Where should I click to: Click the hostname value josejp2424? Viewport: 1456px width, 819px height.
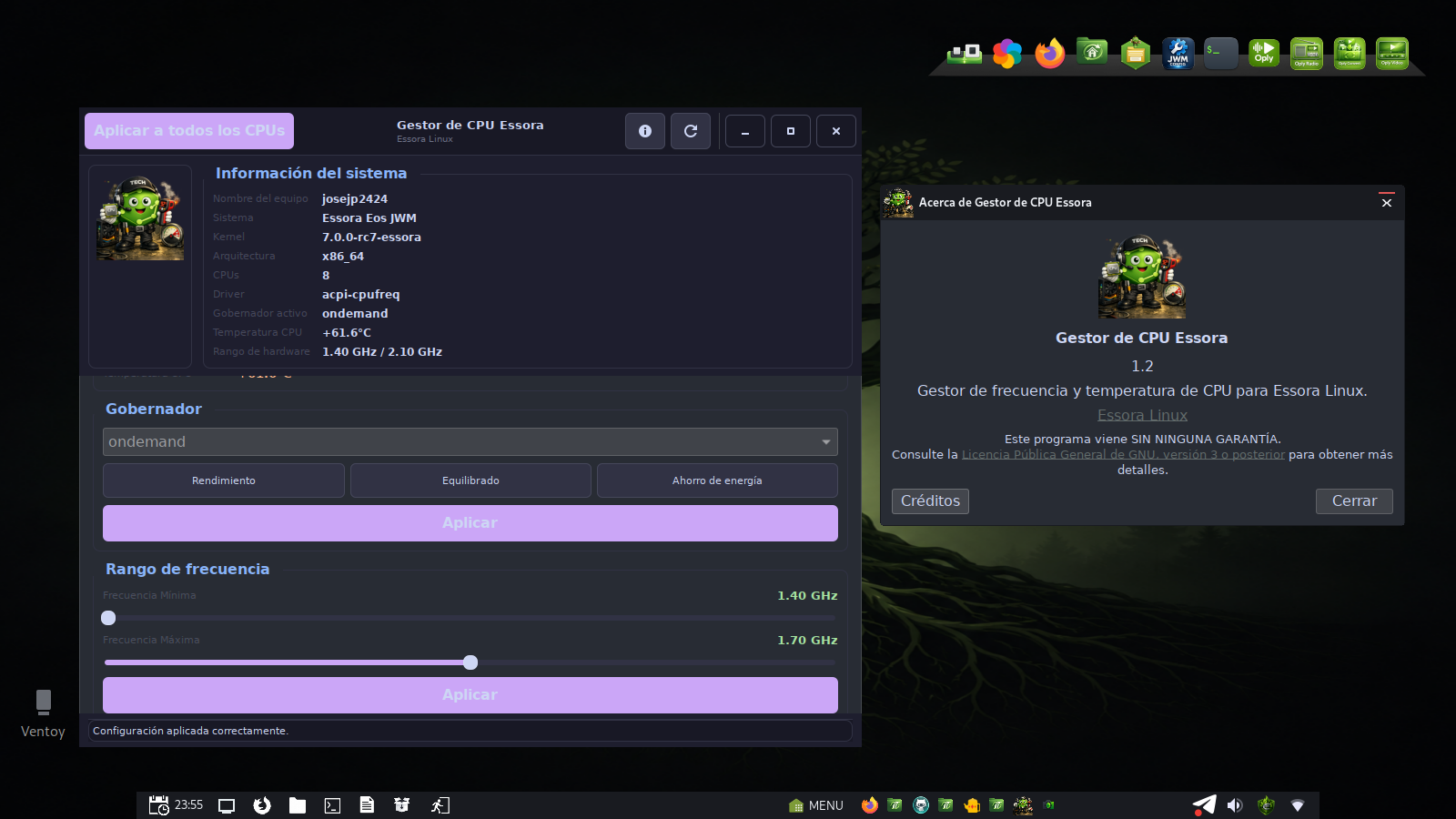click(355, 199)
